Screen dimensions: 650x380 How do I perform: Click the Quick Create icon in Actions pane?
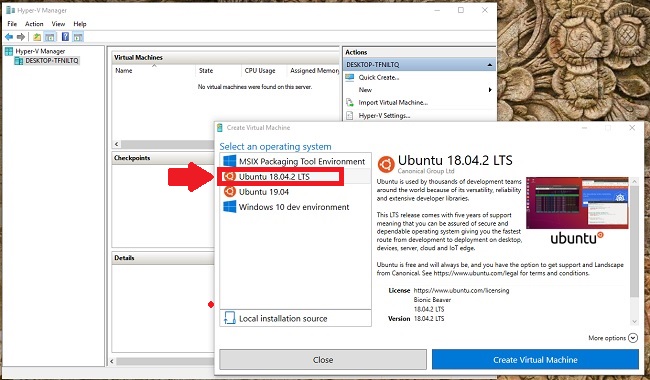click(x=349, y=77)
